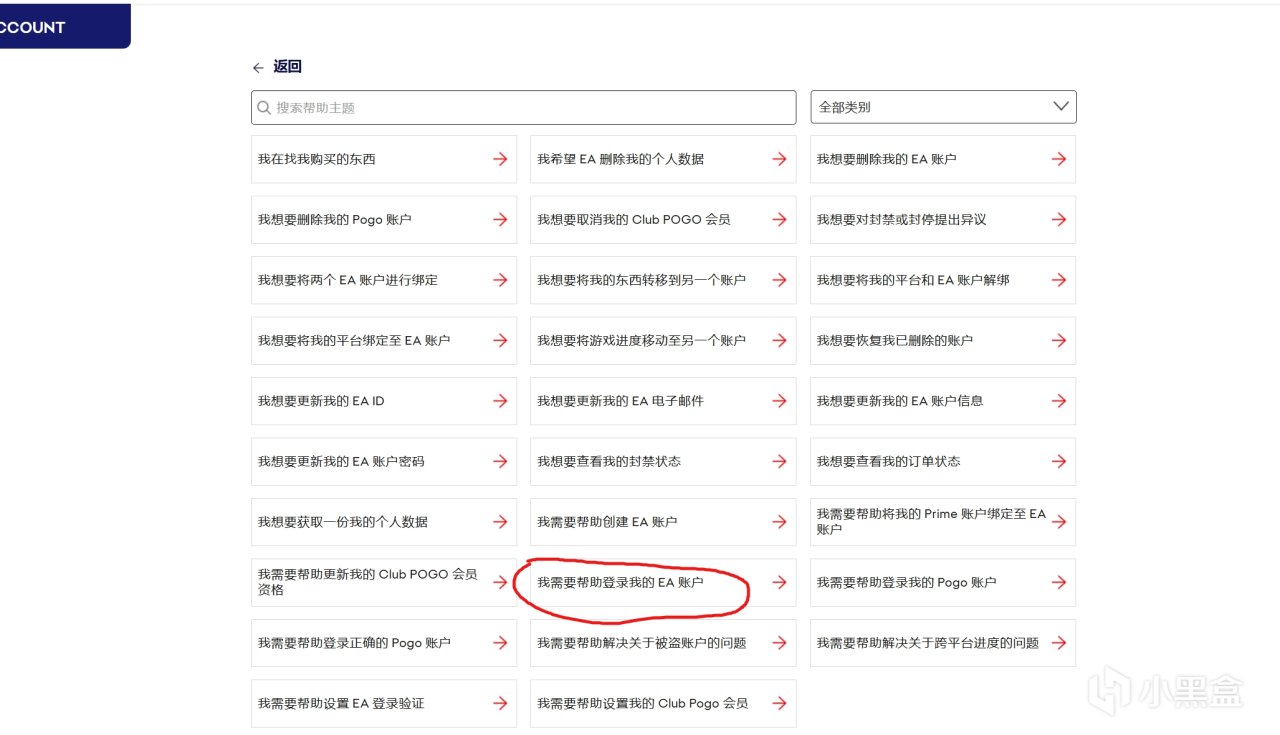The height and width of the screenshot is (735, 1280).
Task: Select 我想要更新我的 EA 账户信息
Action: (x=943, y=401)
